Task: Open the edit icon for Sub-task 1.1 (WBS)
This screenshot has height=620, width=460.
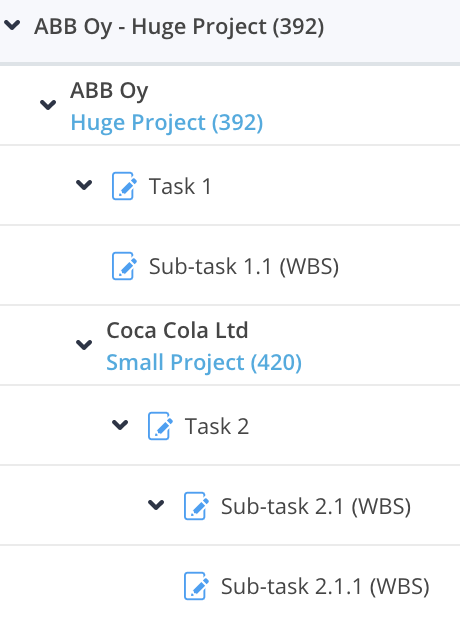Action: [125, 266]
